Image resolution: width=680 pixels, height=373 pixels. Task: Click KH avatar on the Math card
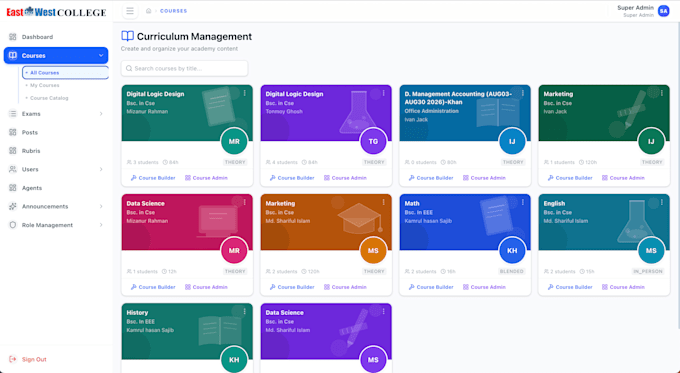point(512,251)
